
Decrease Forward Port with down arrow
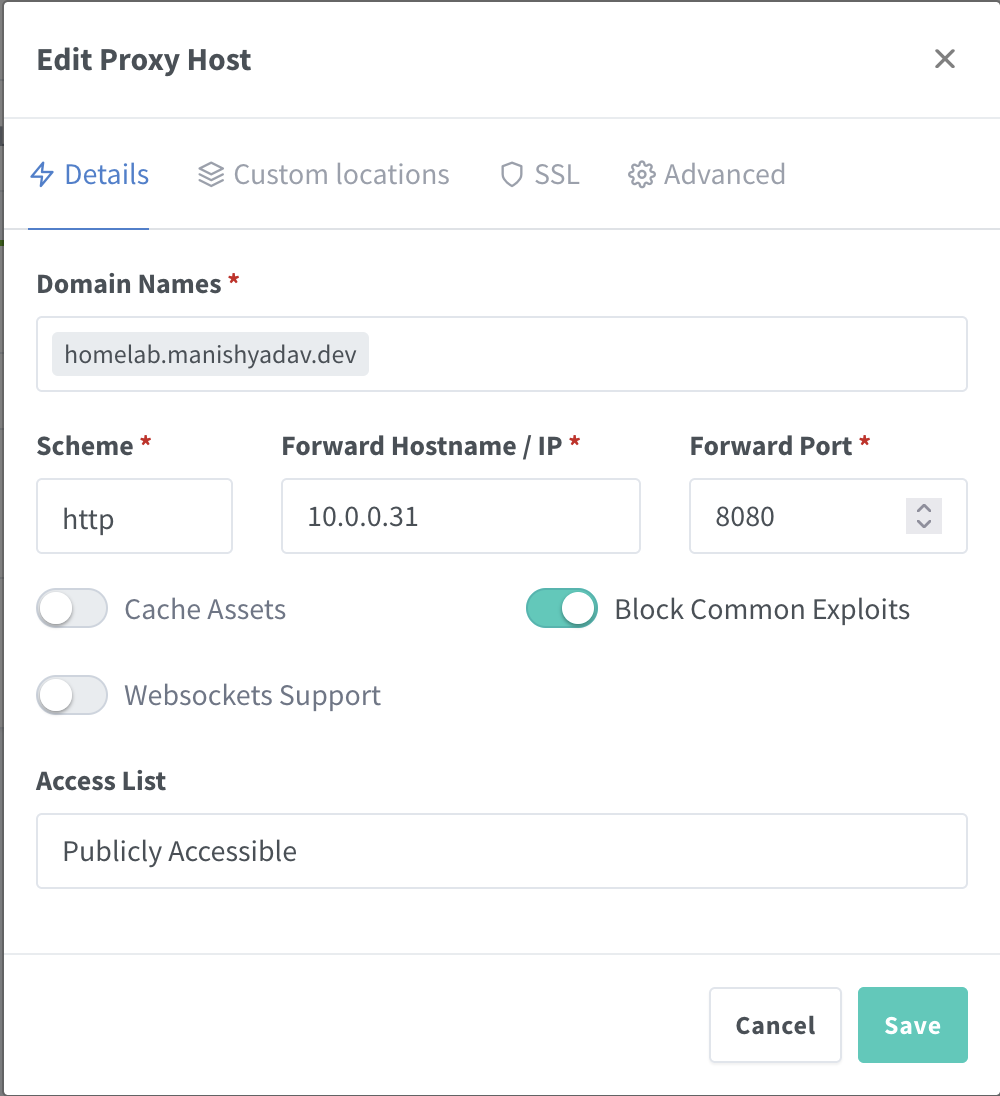point(924,524)
